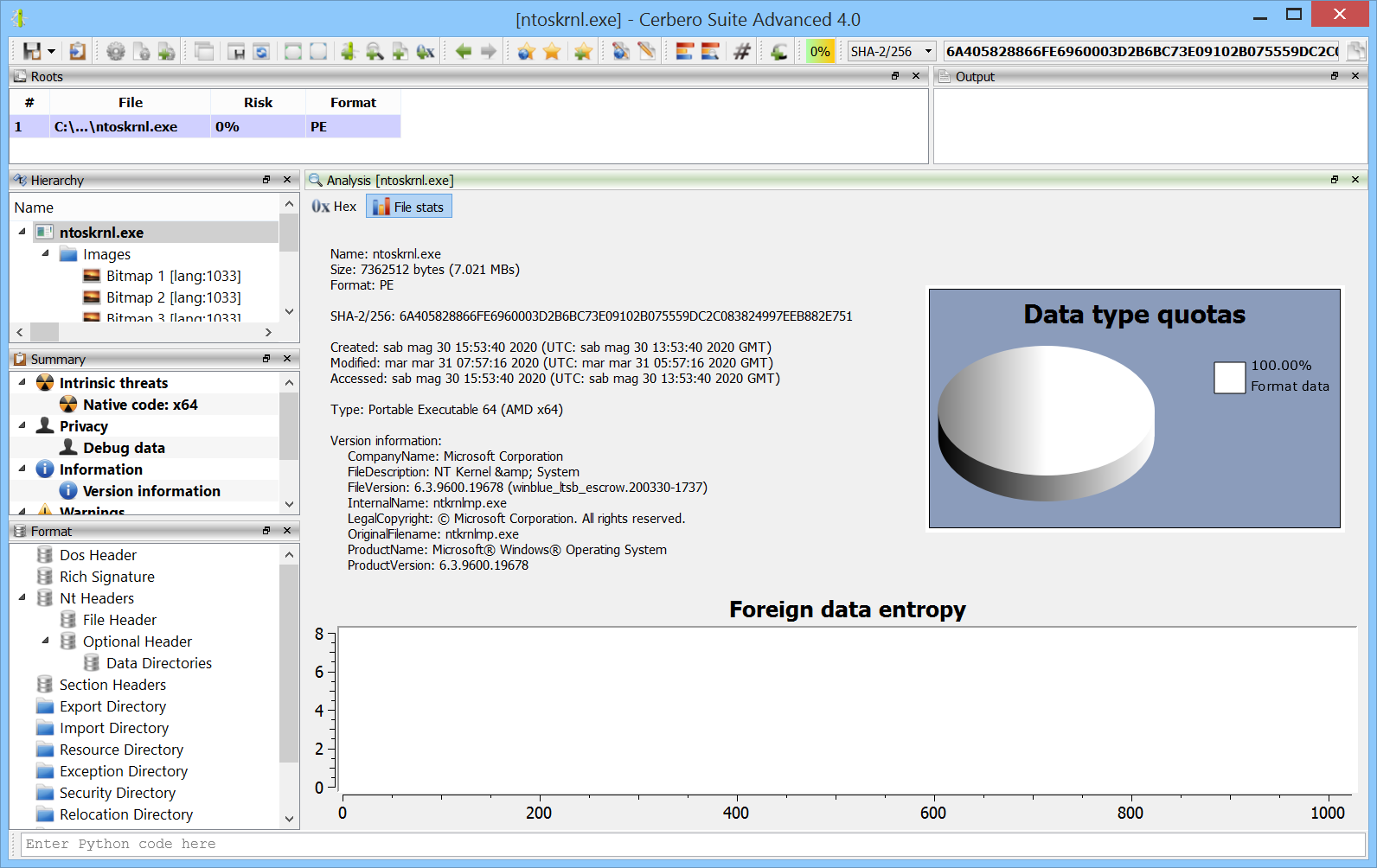Open the Security Directory folder
The image size is (1377, 868).
[x=117, y=793]
